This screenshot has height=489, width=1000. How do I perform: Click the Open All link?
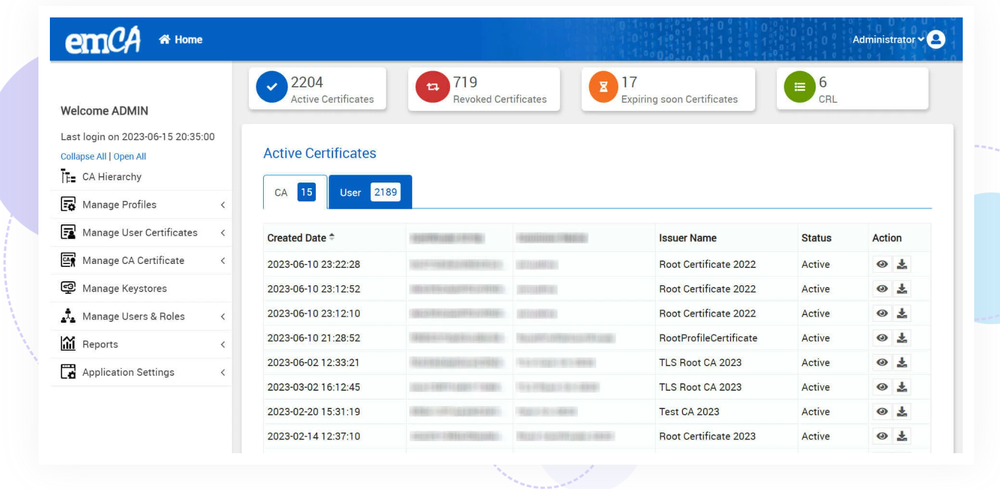point(129,156)
